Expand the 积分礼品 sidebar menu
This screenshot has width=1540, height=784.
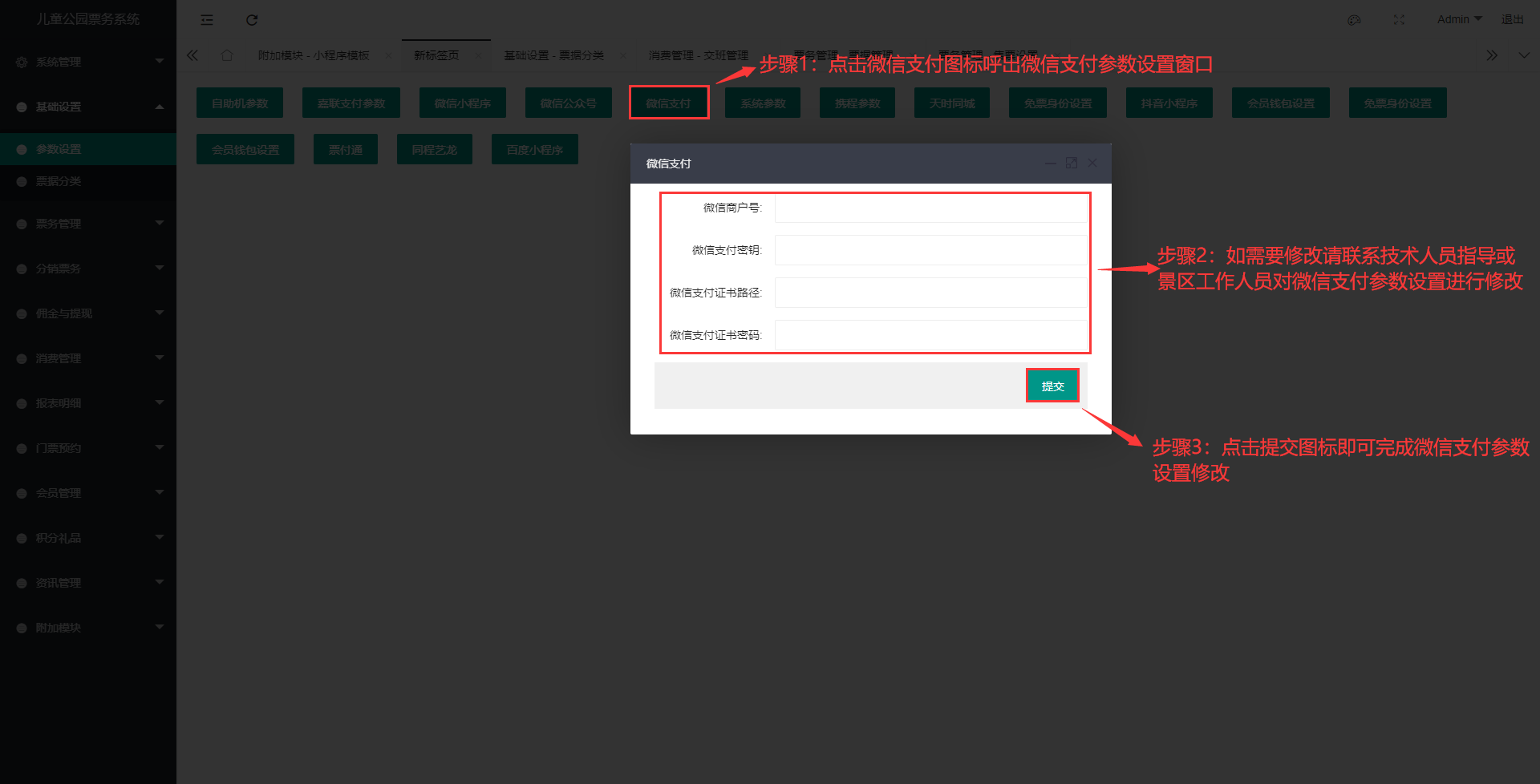coord(88,538)
